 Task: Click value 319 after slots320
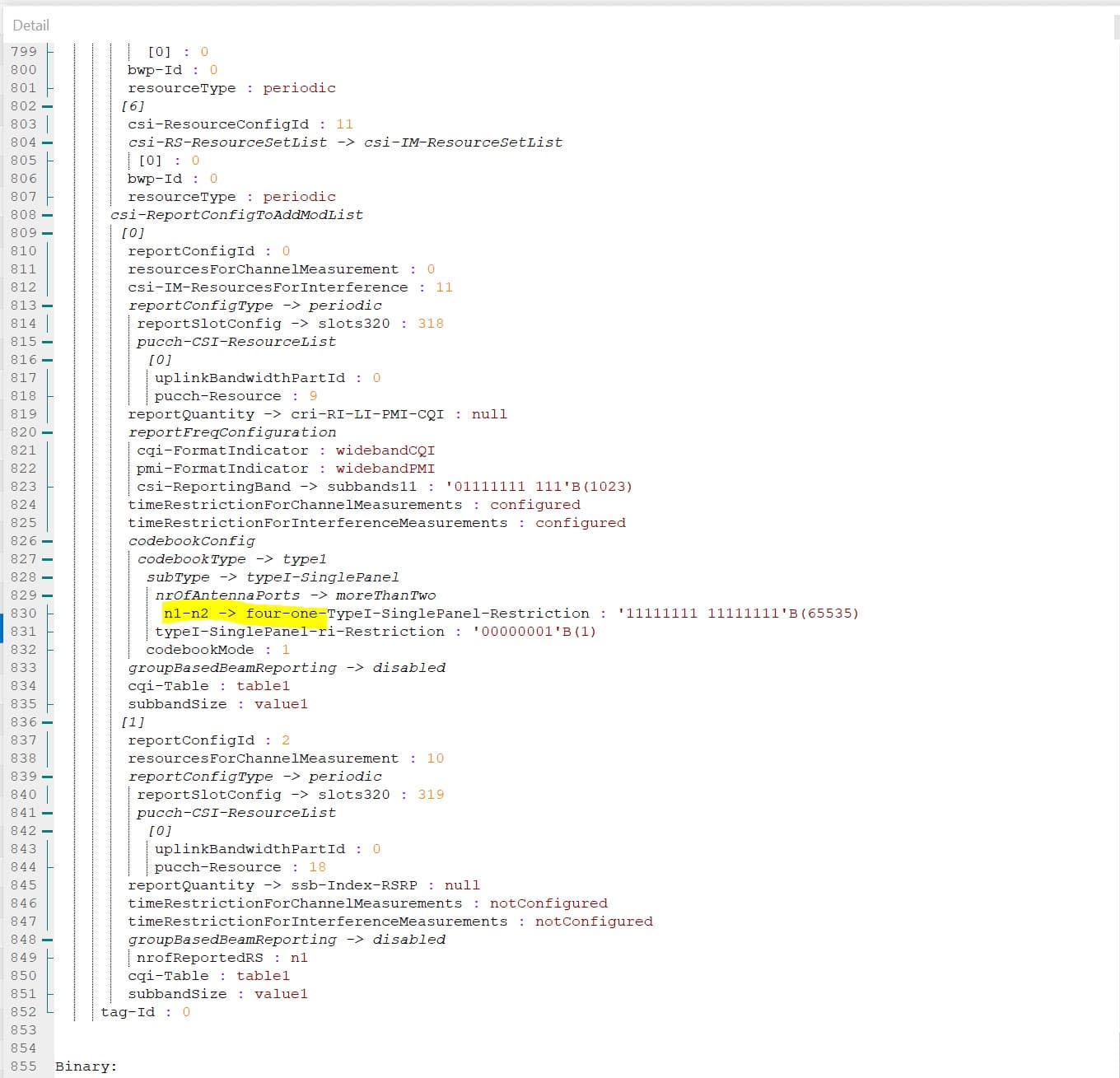(431, 795)
